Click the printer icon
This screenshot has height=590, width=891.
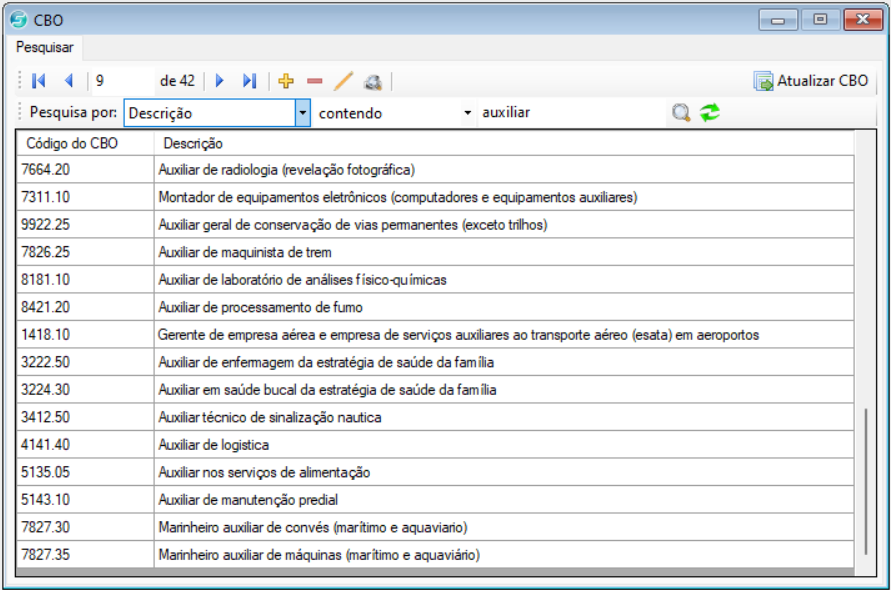[x=373, y=82]
